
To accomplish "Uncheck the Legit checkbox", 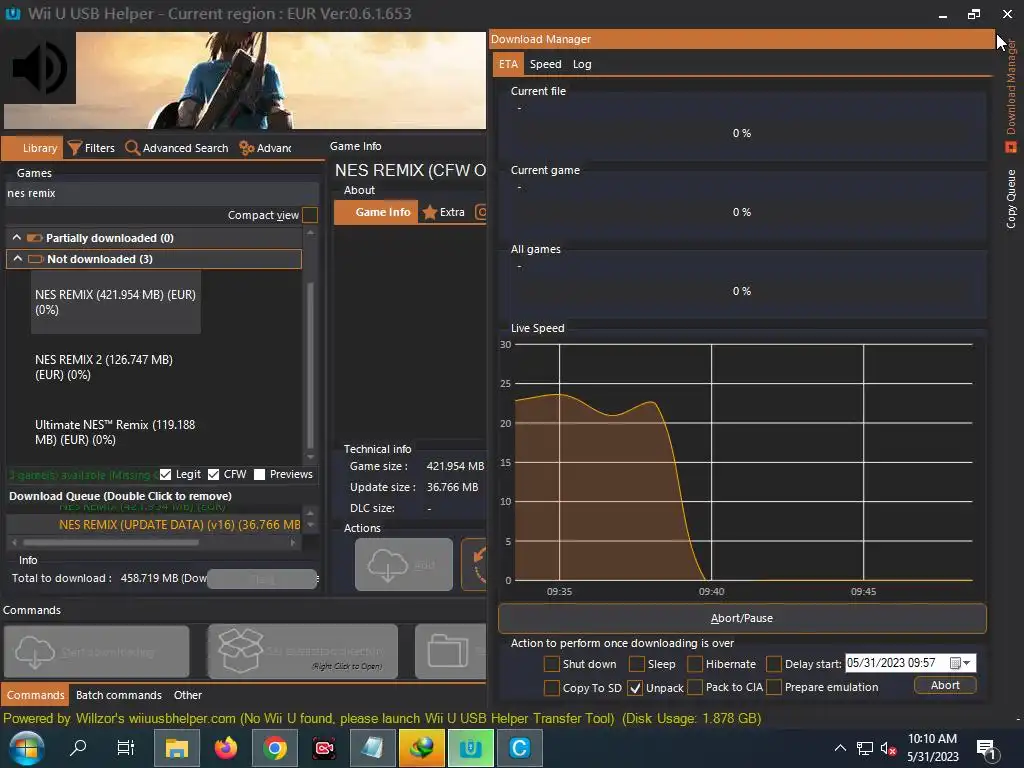I will tap(166, 475).
